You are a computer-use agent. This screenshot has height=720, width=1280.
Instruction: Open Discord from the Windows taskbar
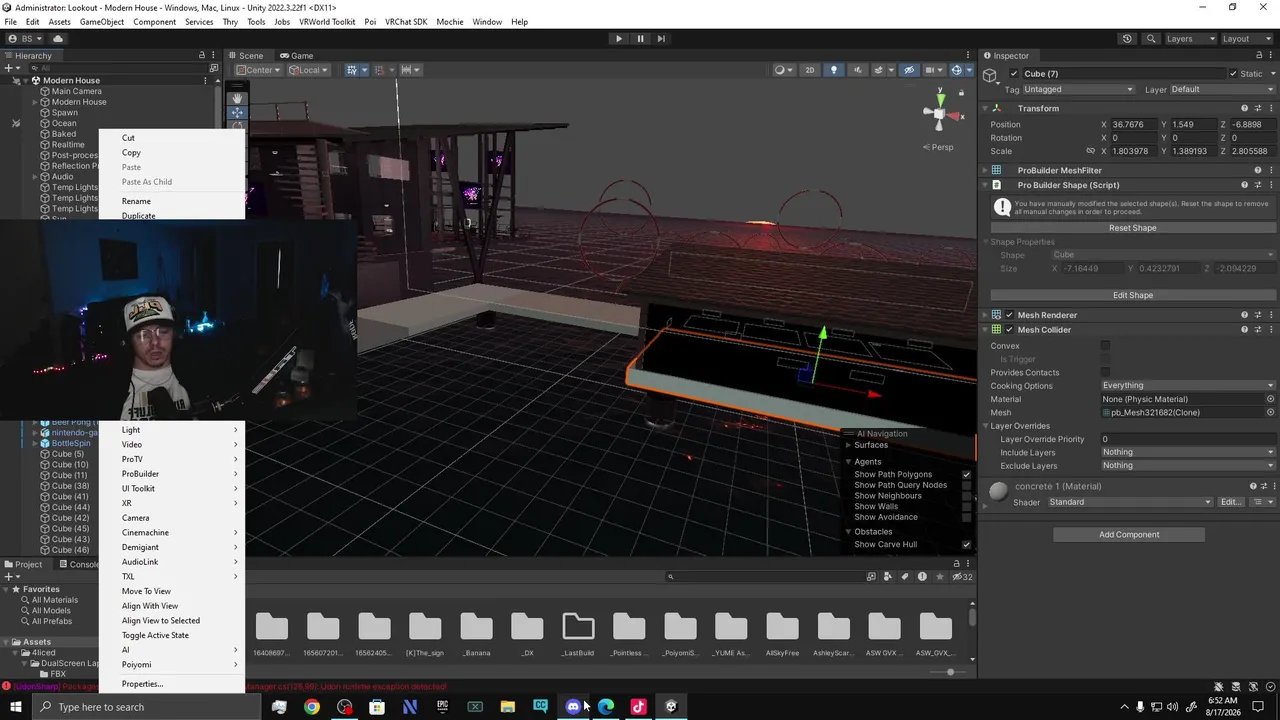573,707
